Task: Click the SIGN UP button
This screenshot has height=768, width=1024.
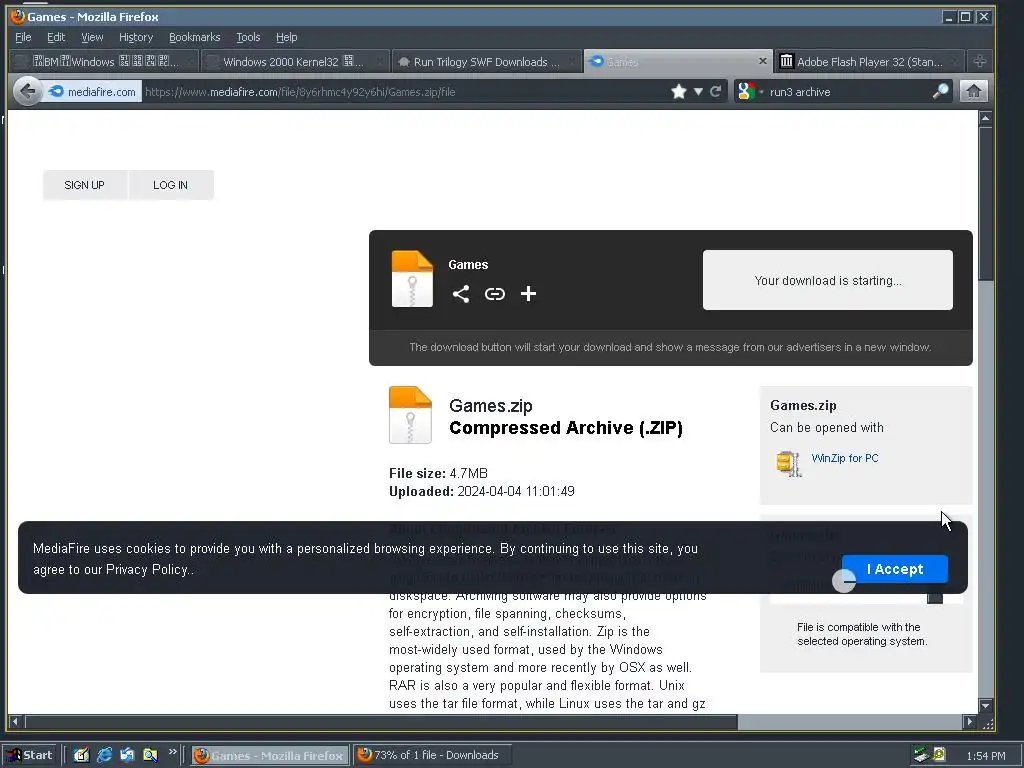Action: 85,185
